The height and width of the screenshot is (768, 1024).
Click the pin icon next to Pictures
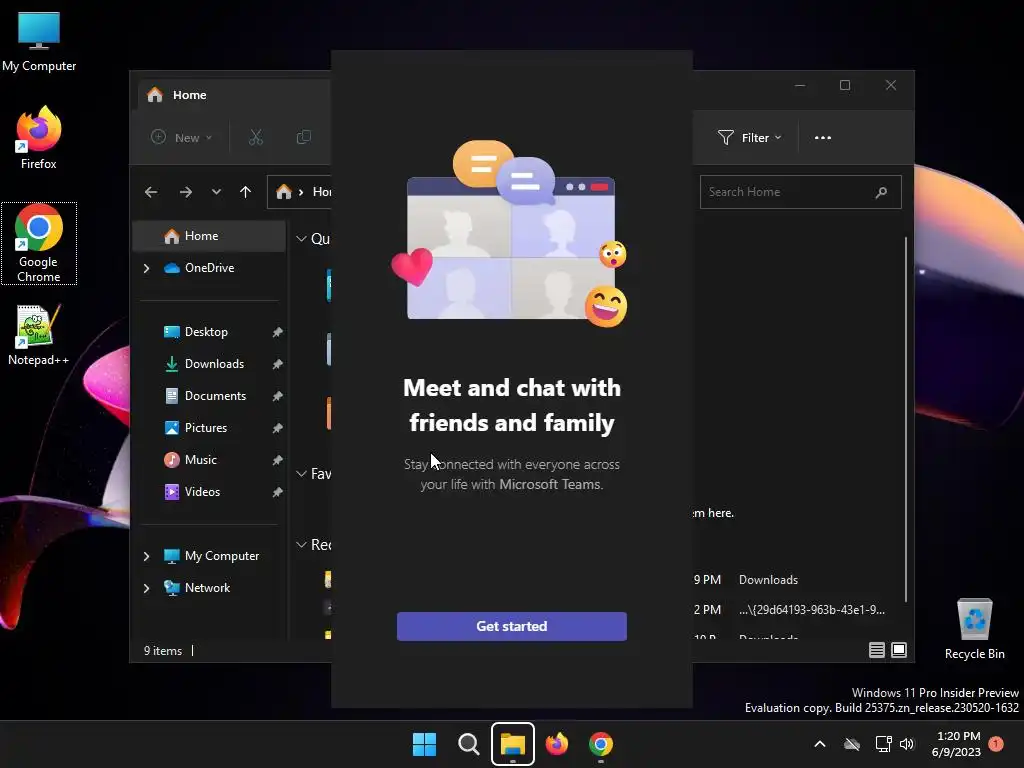277,428
